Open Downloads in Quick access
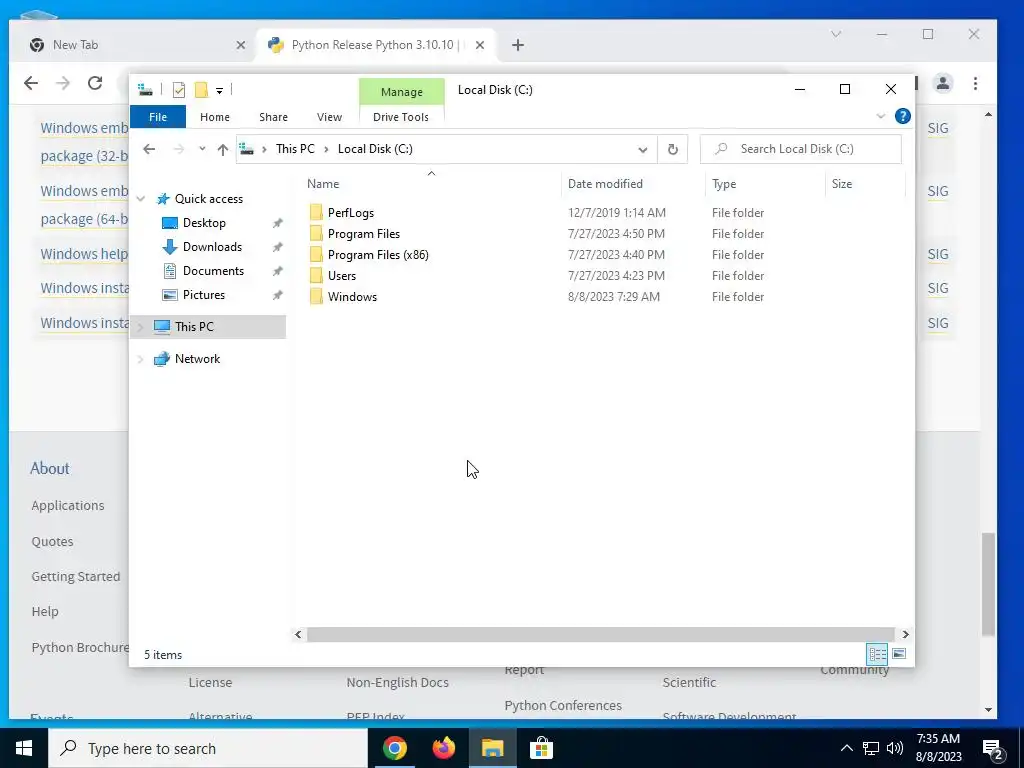 (212, 247)
